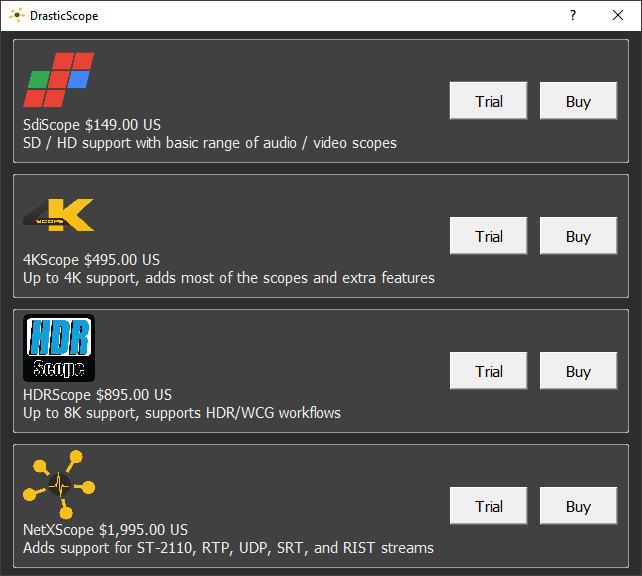Buy the NetXScope license
The width and height of the screenshot is (642, 576).
[578, 506]
